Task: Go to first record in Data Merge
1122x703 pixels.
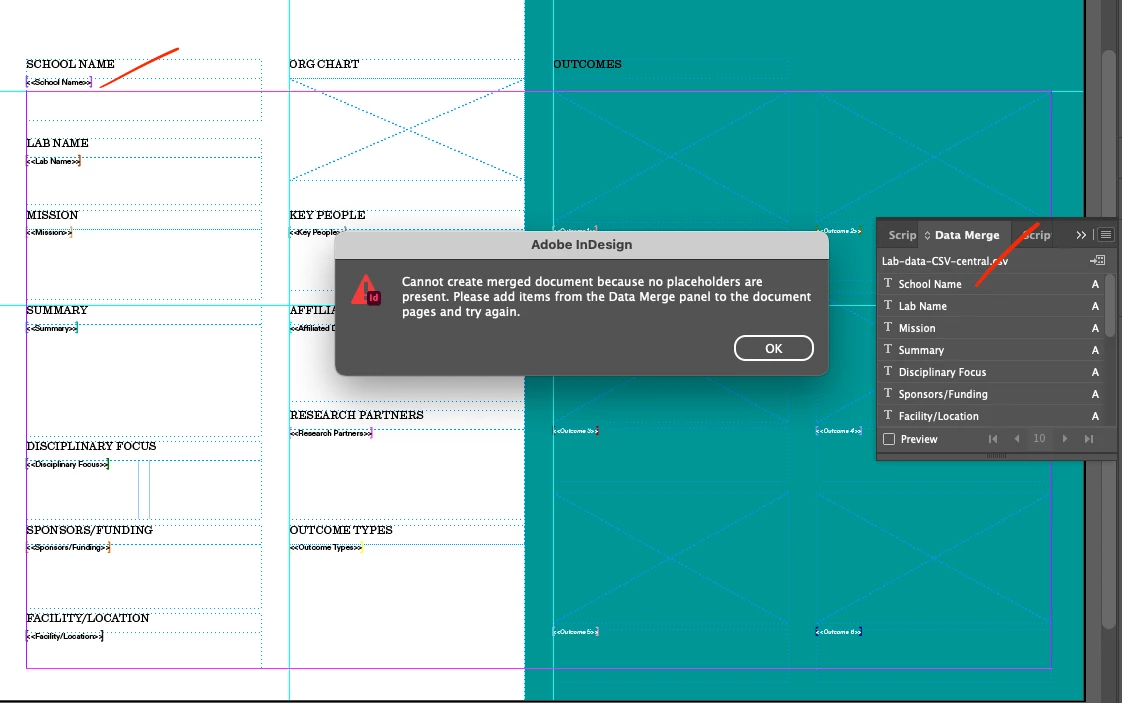Action: (x=992, y=439)
